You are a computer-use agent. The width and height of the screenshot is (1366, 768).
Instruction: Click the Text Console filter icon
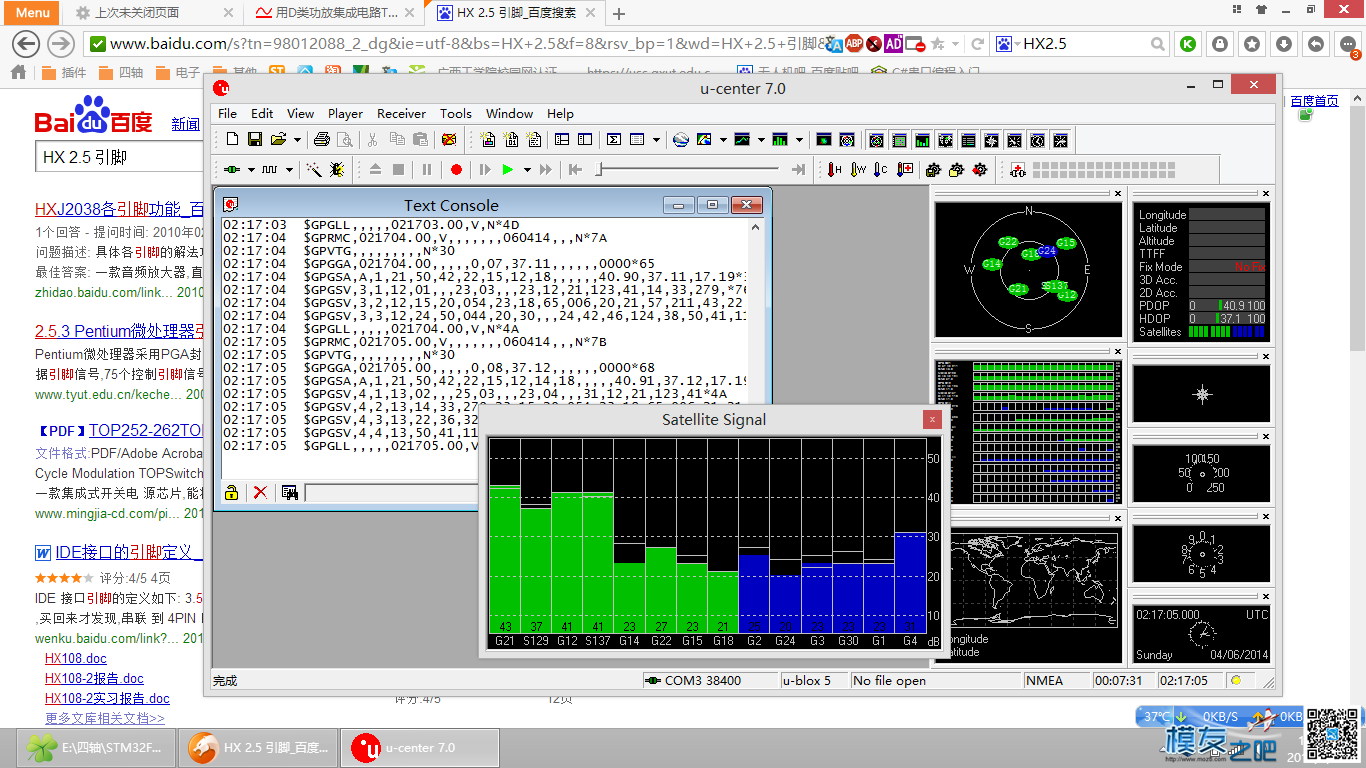(x=290, y=492)
